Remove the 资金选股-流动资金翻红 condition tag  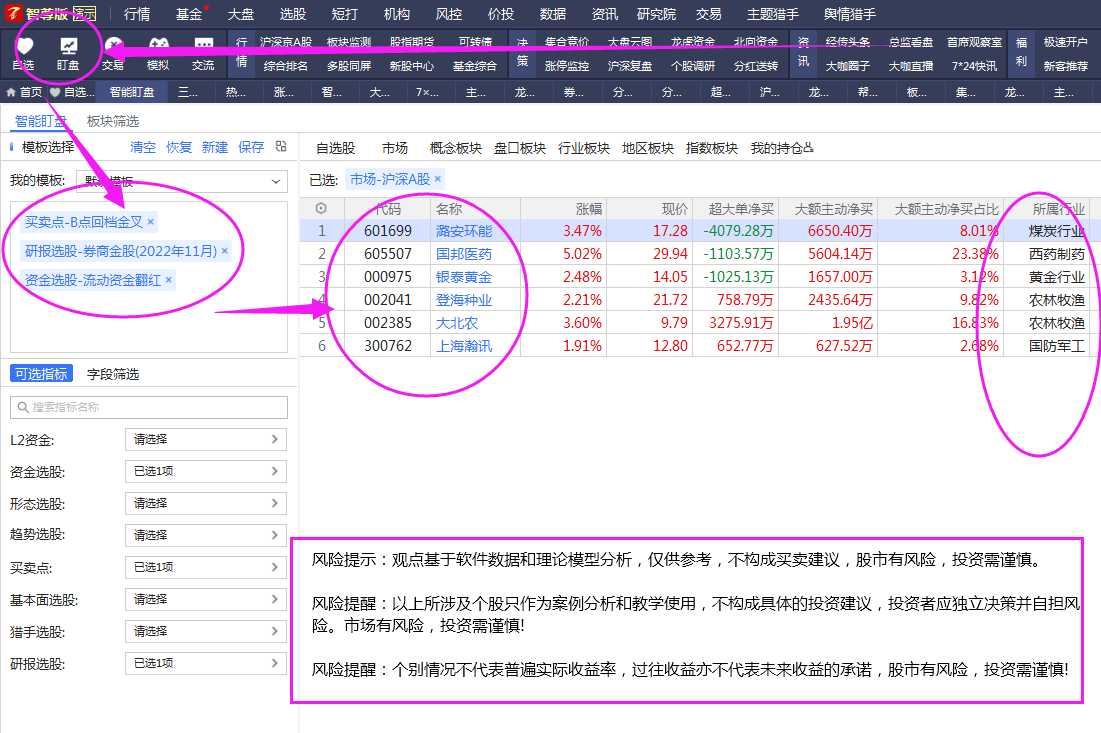[169, 280]
